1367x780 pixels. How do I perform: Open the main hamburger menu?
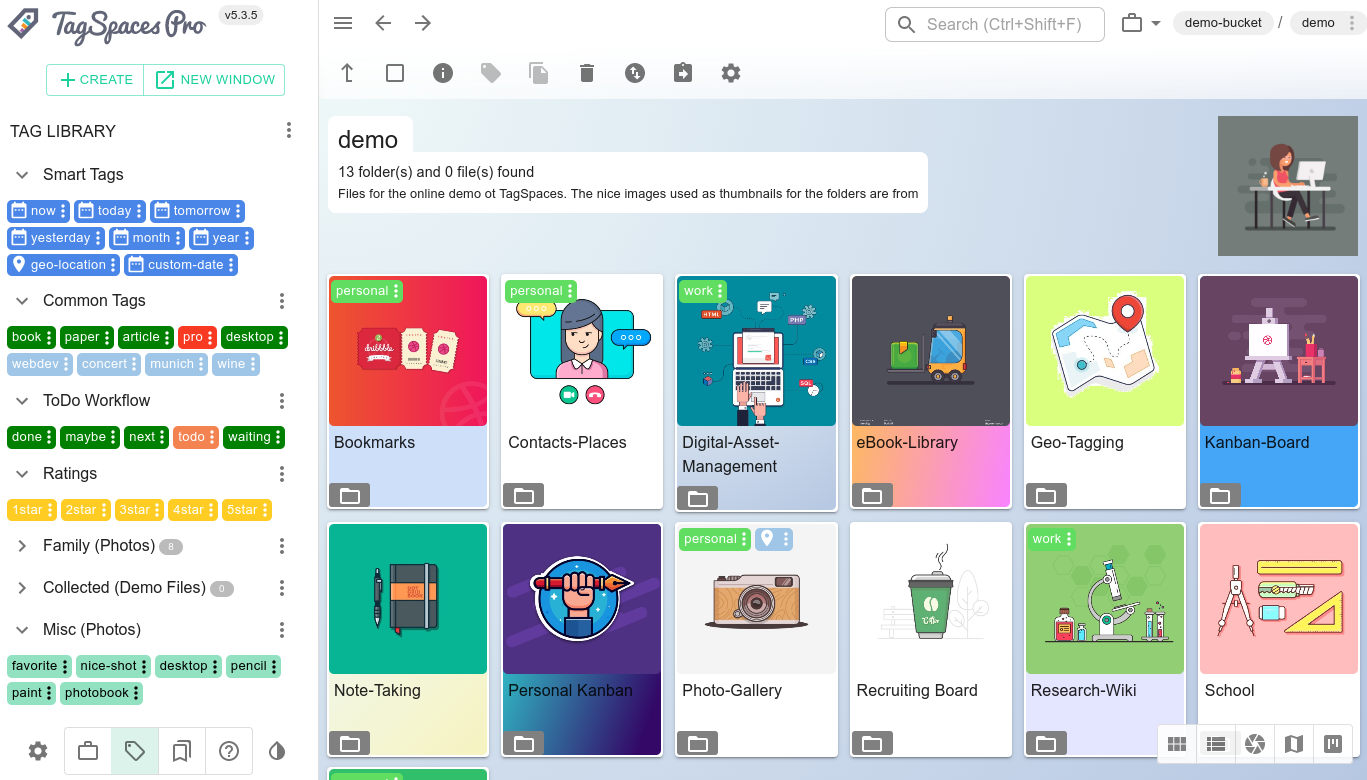pos(343,22)
